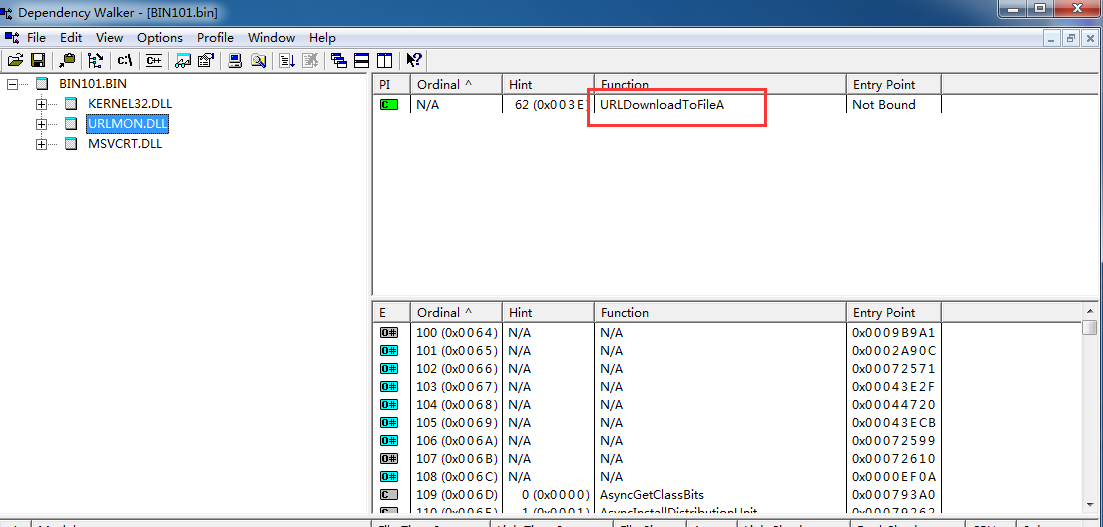This screenshot has width=1103, height=527.
Task: Open the Options menu
Action: point(160,37)
